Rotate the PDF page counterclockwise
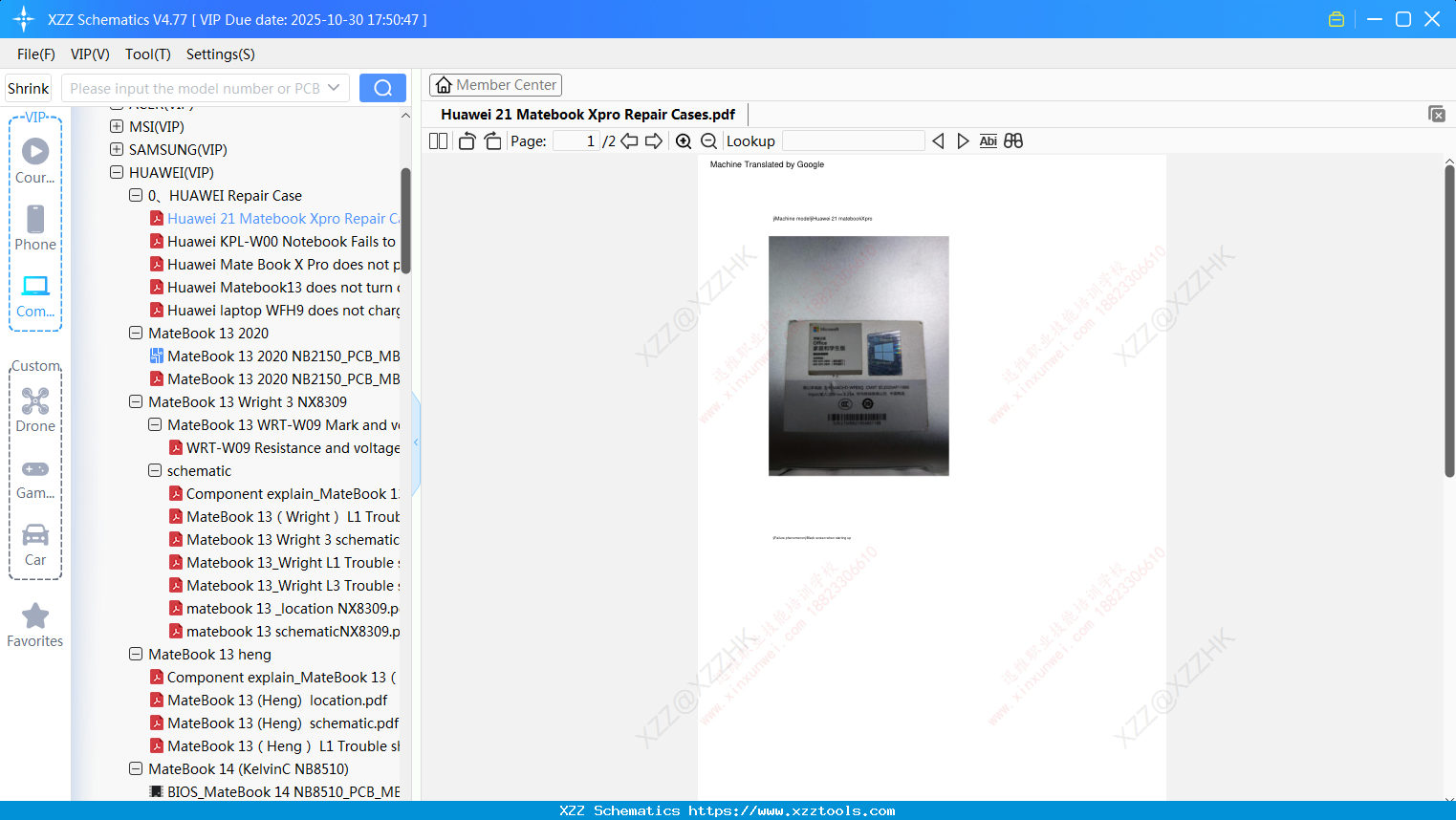This screenshot has width=1456, height=820. coord(467,141)
